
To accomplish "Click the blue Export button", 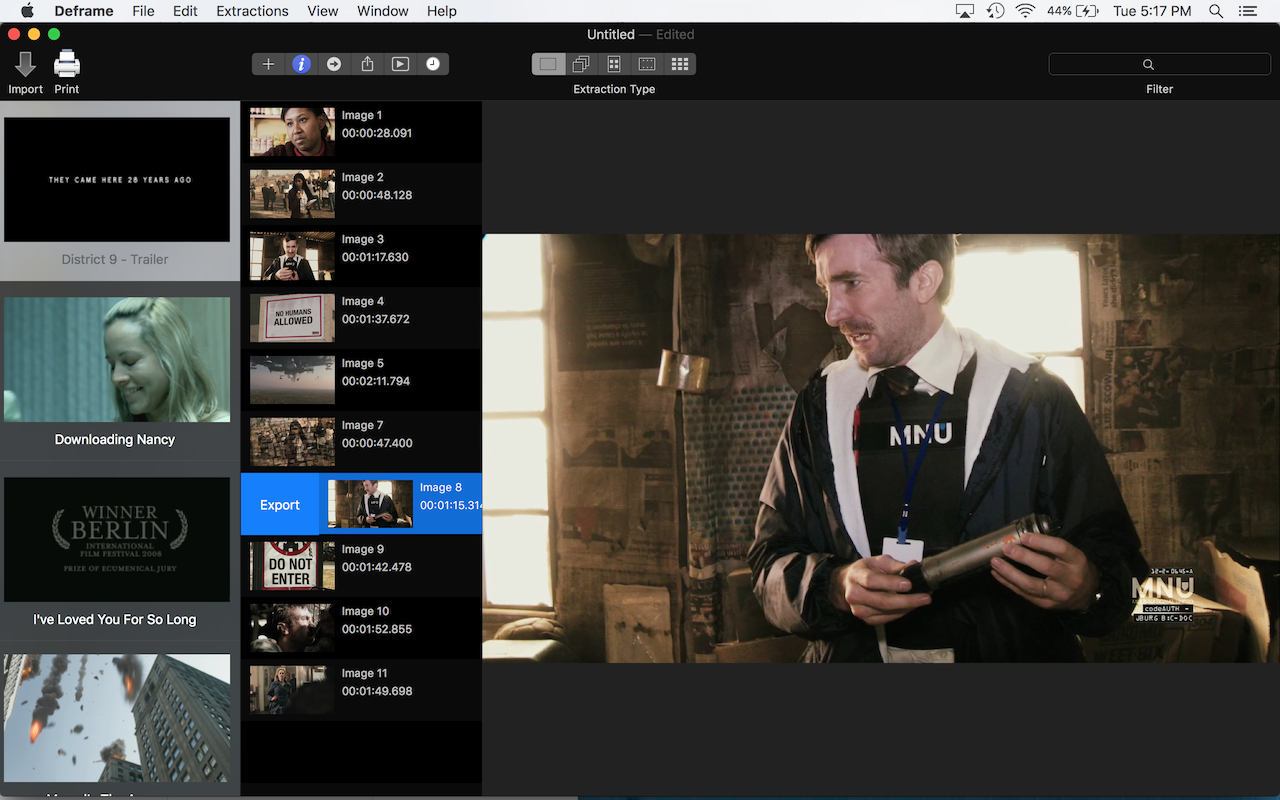I will click(x=280, y=504).
